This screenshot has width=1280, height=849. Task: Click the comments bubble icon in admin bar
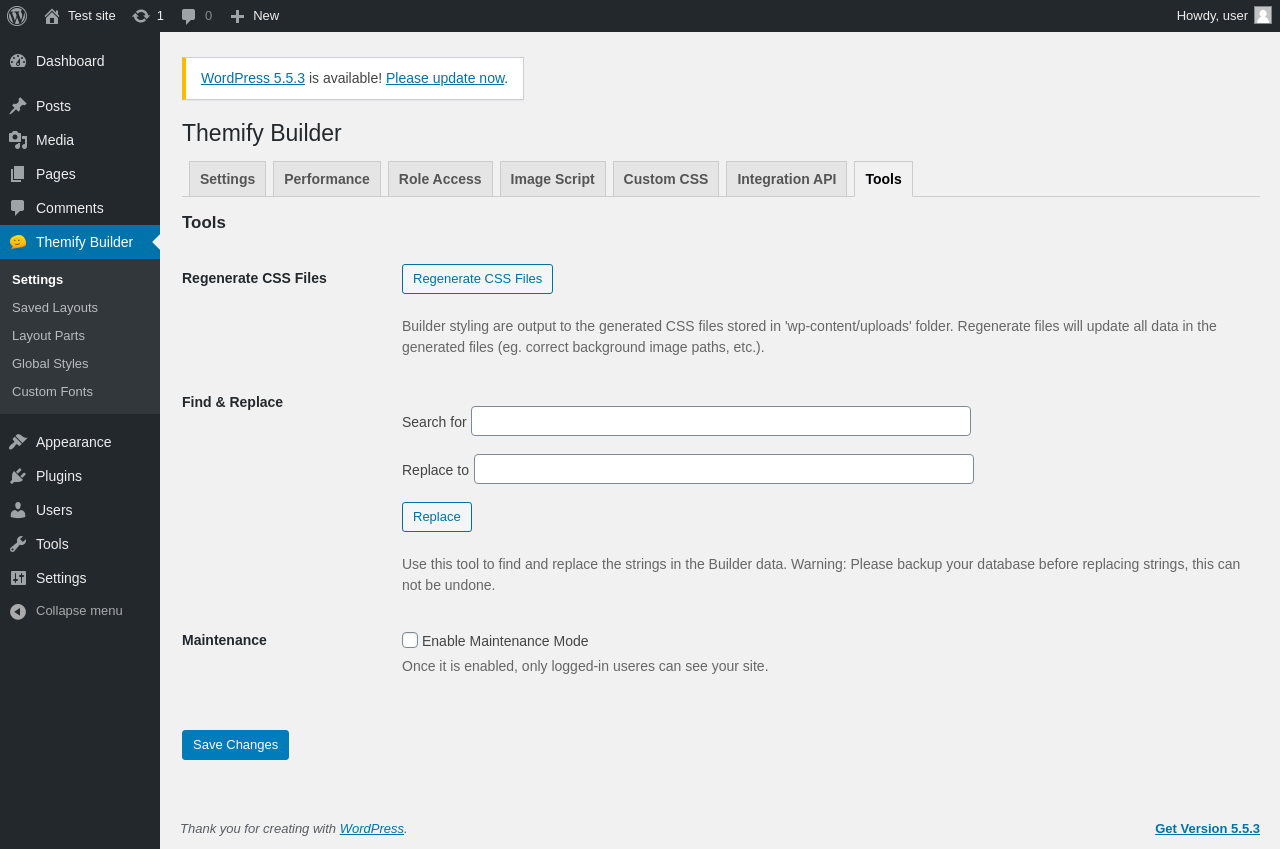point(188,16)
